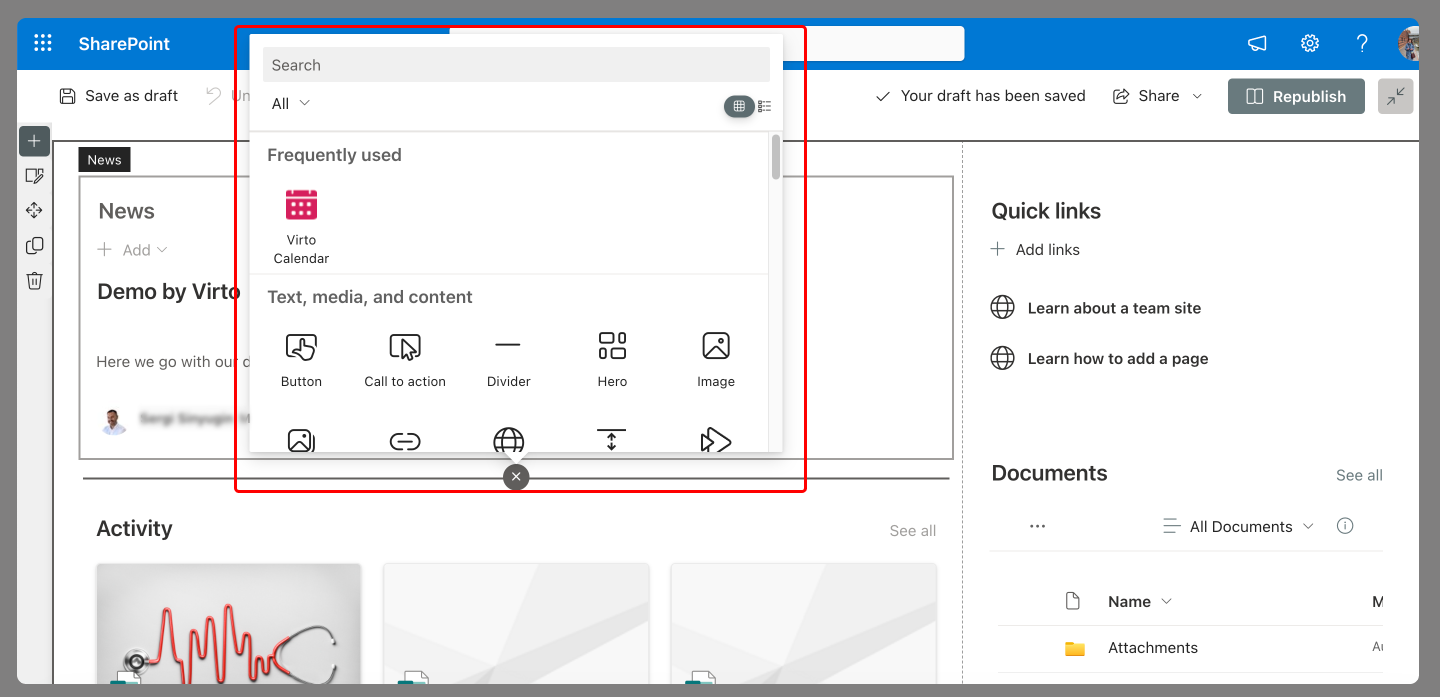This screenshot has width=1440, height=697.
Task: Select the Divider web part
Action: [x=508, y=360]
